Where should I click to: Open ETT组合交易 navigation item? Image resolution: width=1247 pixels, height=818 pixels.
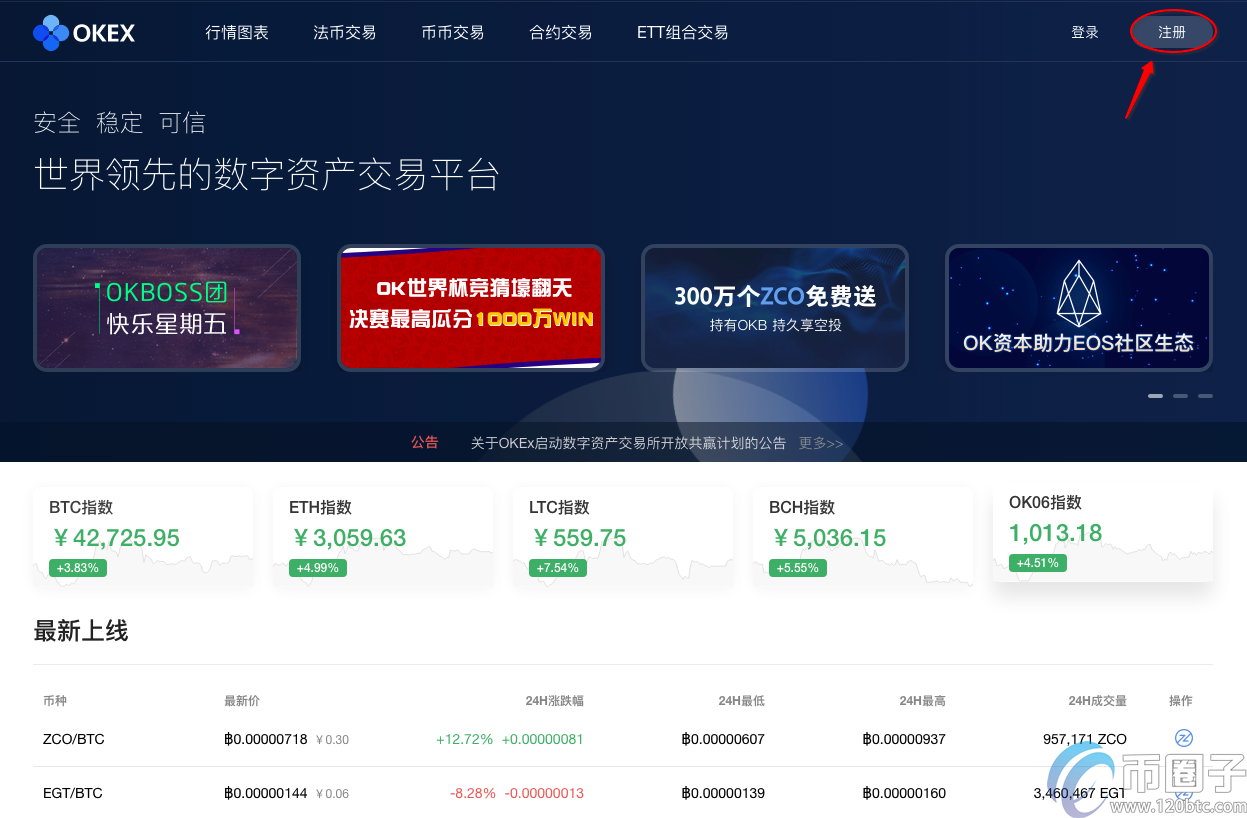tap(682, 33)
